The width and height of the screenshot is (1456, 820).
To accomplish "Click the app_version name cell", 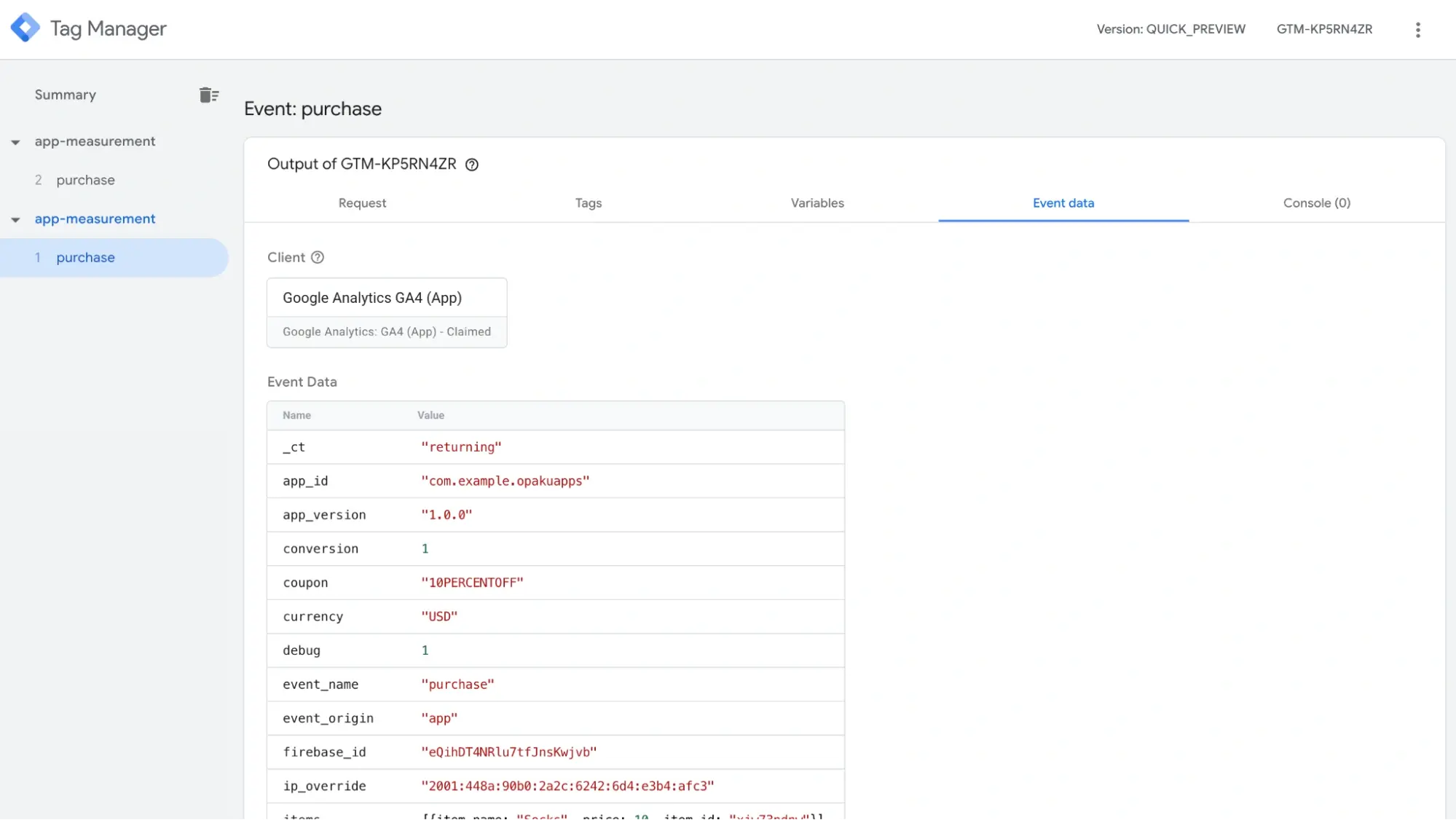I will (x=324, y=515).
